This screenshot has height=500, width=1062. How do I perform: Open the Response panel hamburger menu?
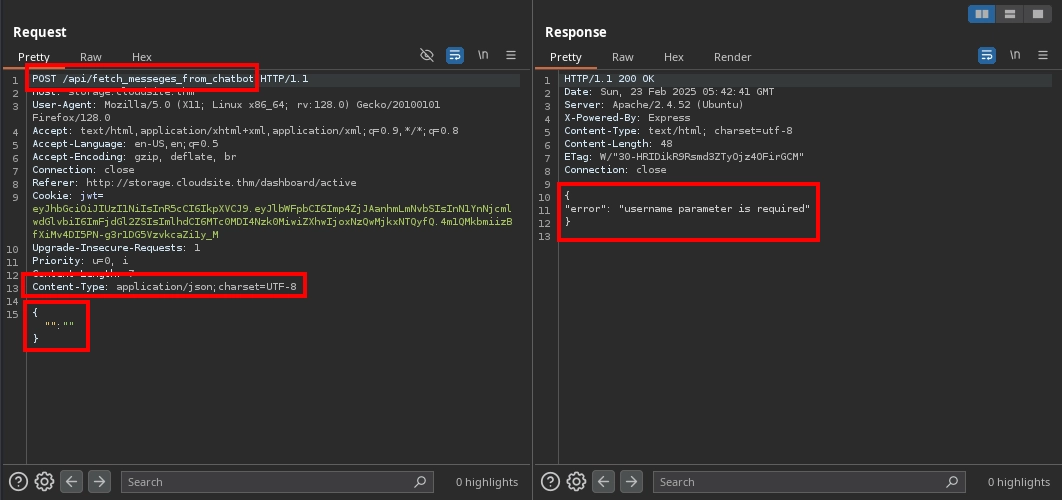tap(1043, 55)
